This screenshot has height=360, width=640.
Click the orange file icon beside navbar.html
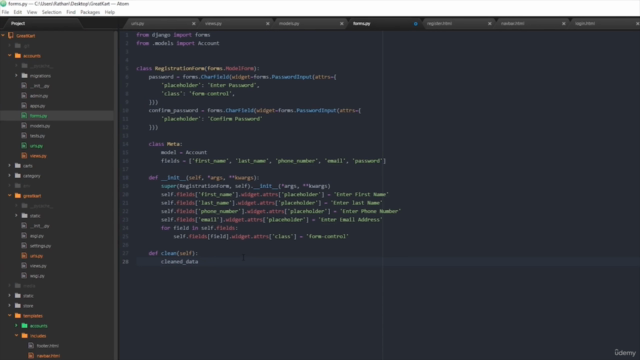click(x=31, y=356)
